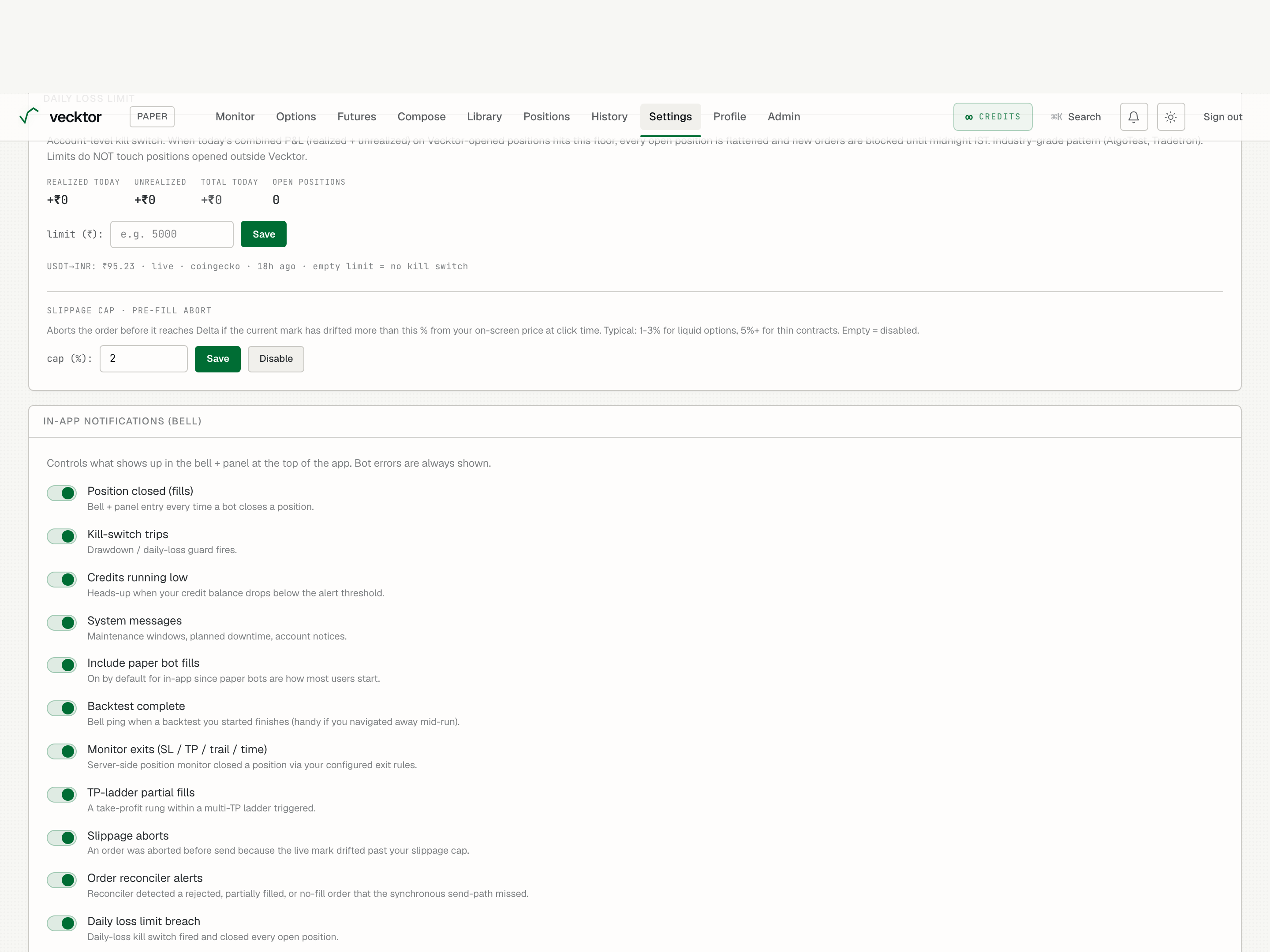Turn off Credits running low alerts
Image resolution: width=1270 pixels, height=952 pixels.
pos(61,580)
